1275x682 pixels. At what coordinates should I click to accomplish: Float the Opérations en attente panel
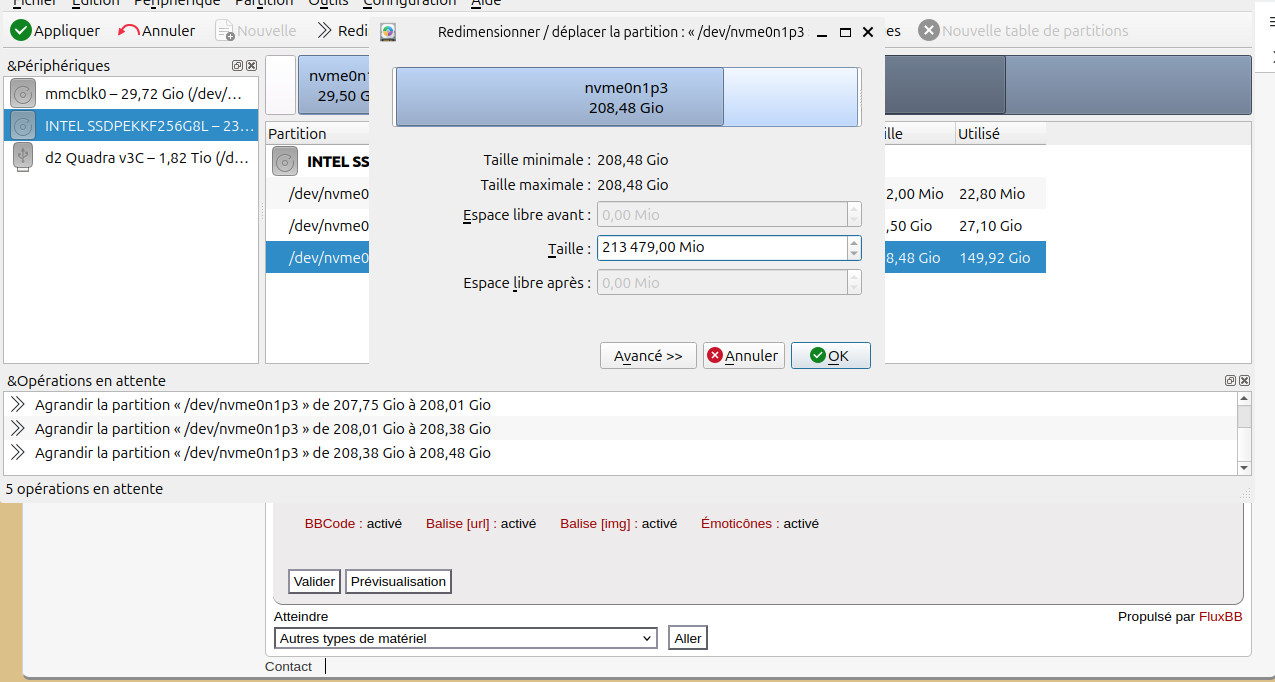click(x=1230, y=381)
